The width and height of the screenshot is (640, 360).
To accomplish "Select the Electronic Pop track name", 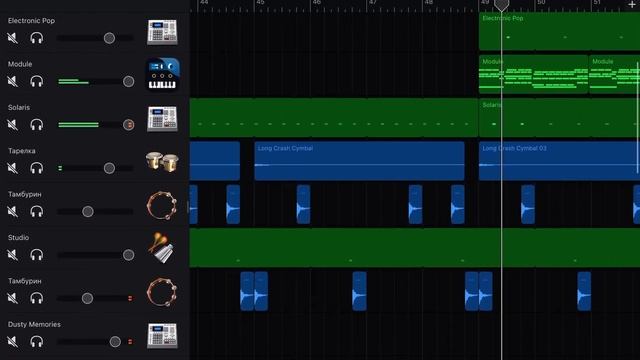I will click(31, 20).
